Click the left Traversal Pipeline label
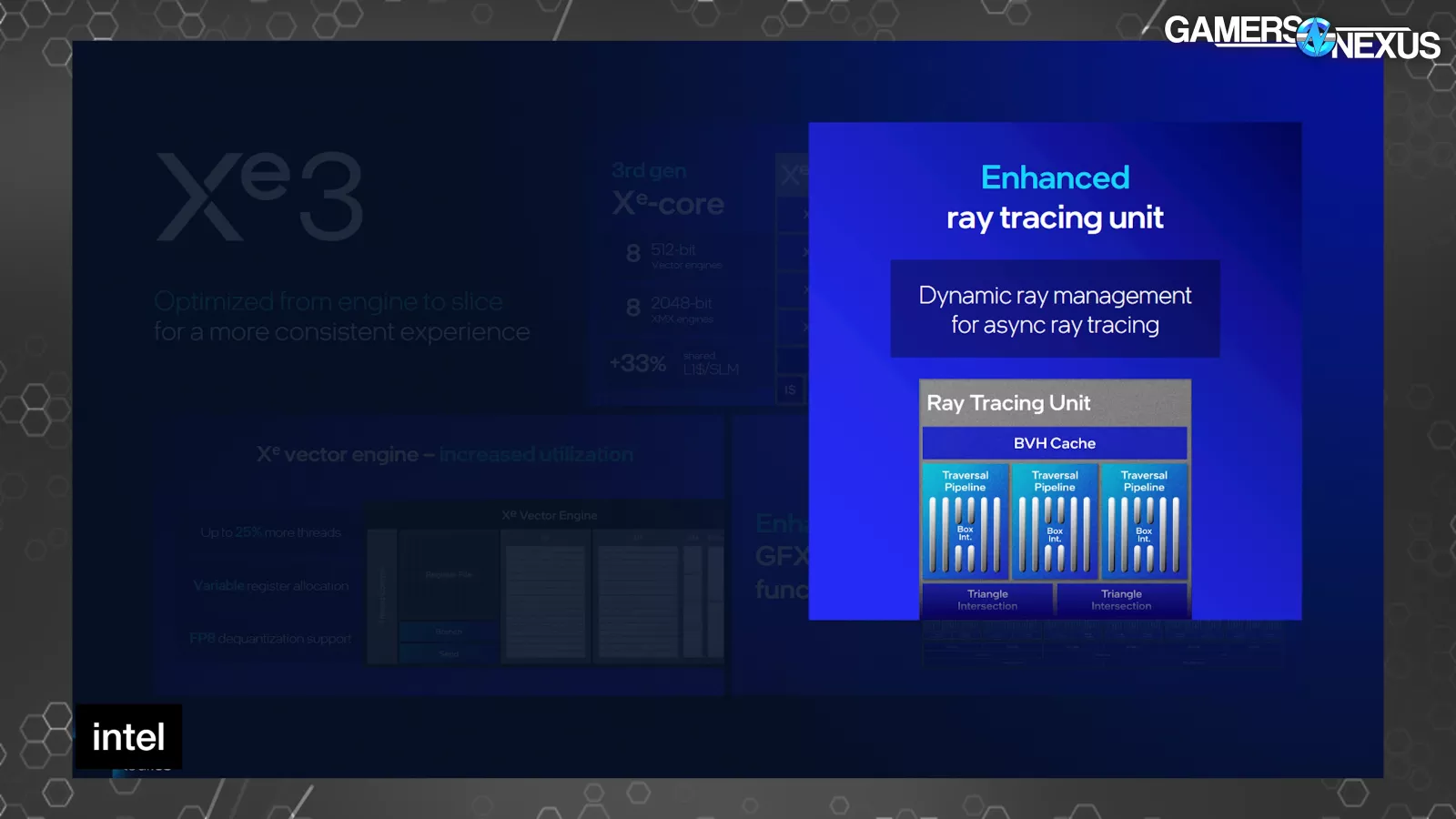This screenshot has width=1456, height=819. pyautogui.click(x=965, y=481)
